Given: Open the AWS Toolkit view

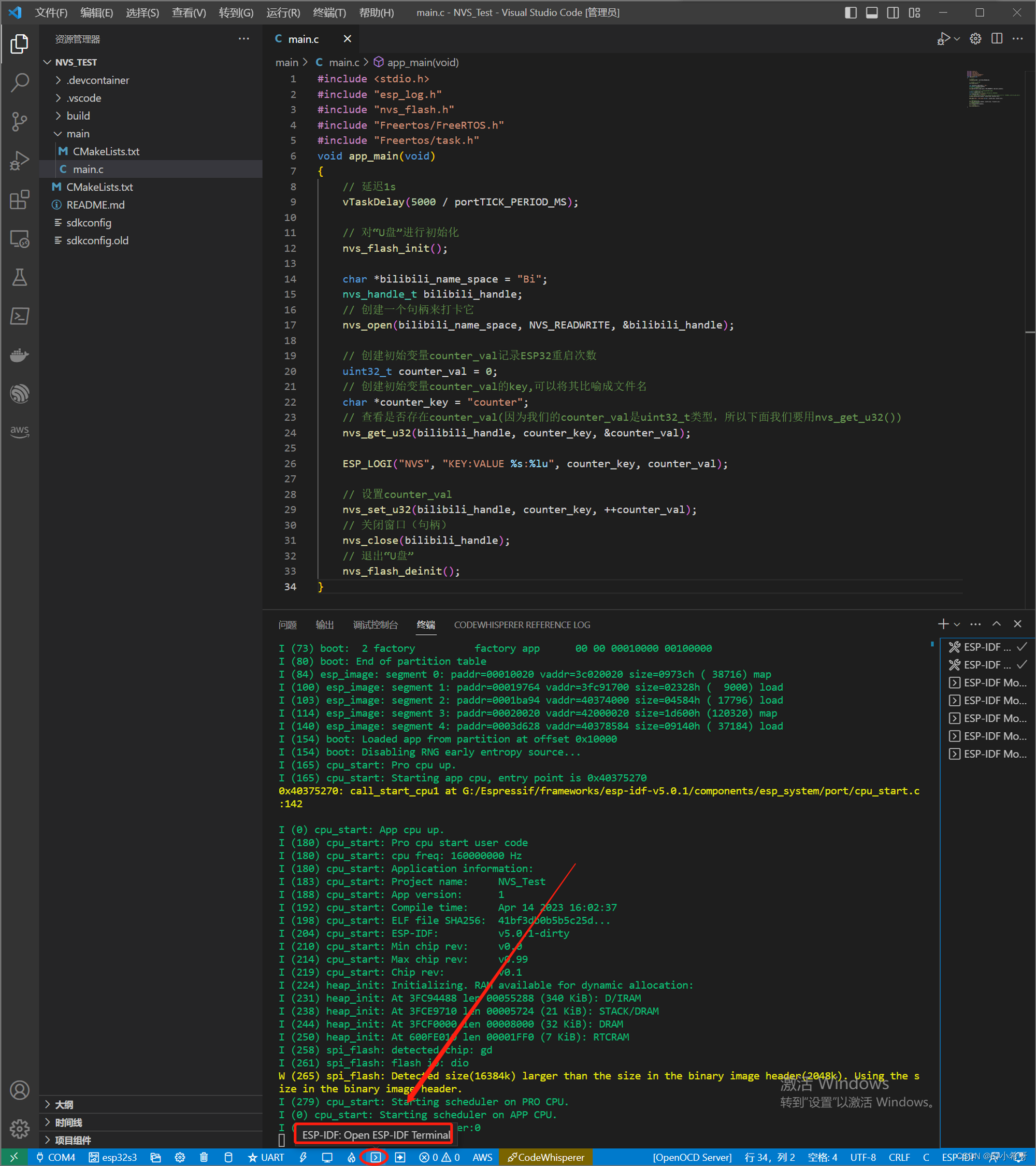Looking at the screenshot, I should point(19,432).
